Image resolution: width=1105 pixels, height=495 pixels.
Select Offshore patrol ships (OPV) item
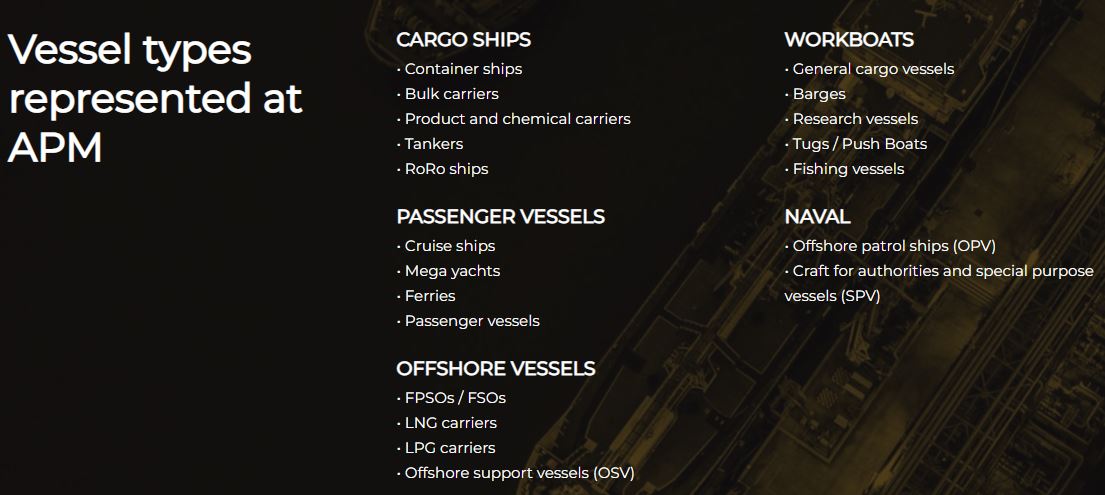click(890, 246)
